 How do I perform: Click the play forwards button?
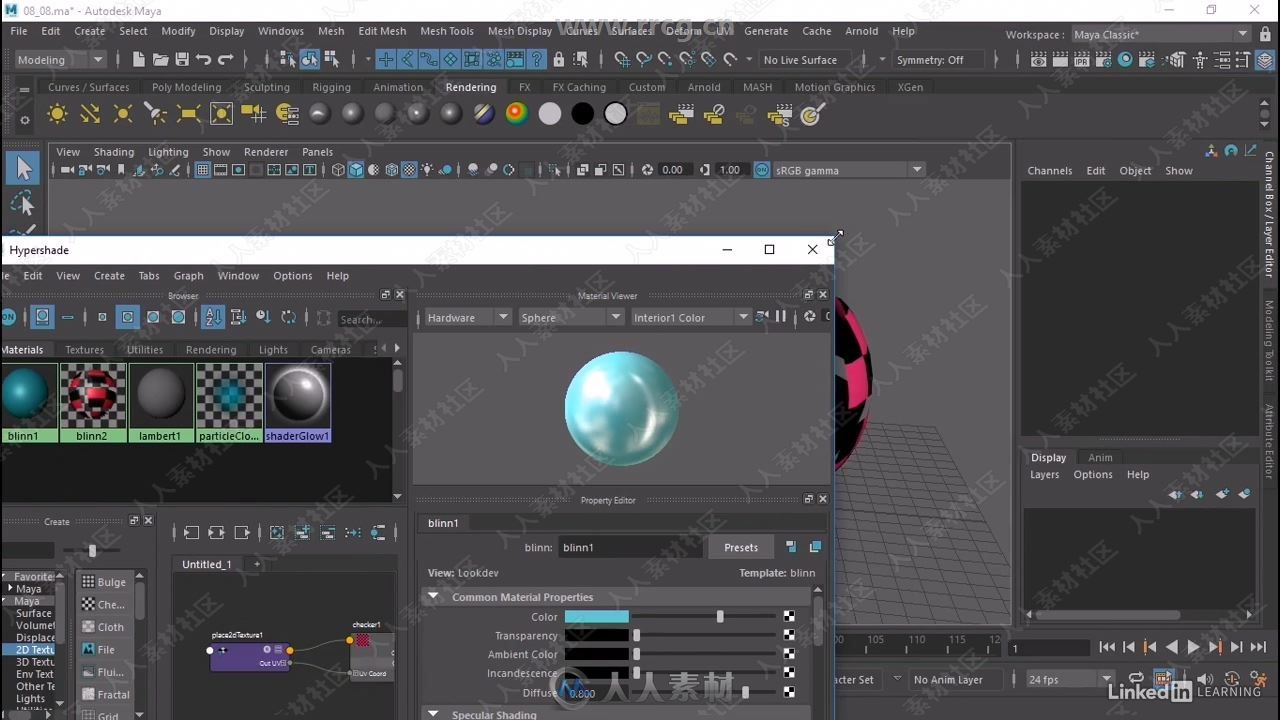(1193, 648)
